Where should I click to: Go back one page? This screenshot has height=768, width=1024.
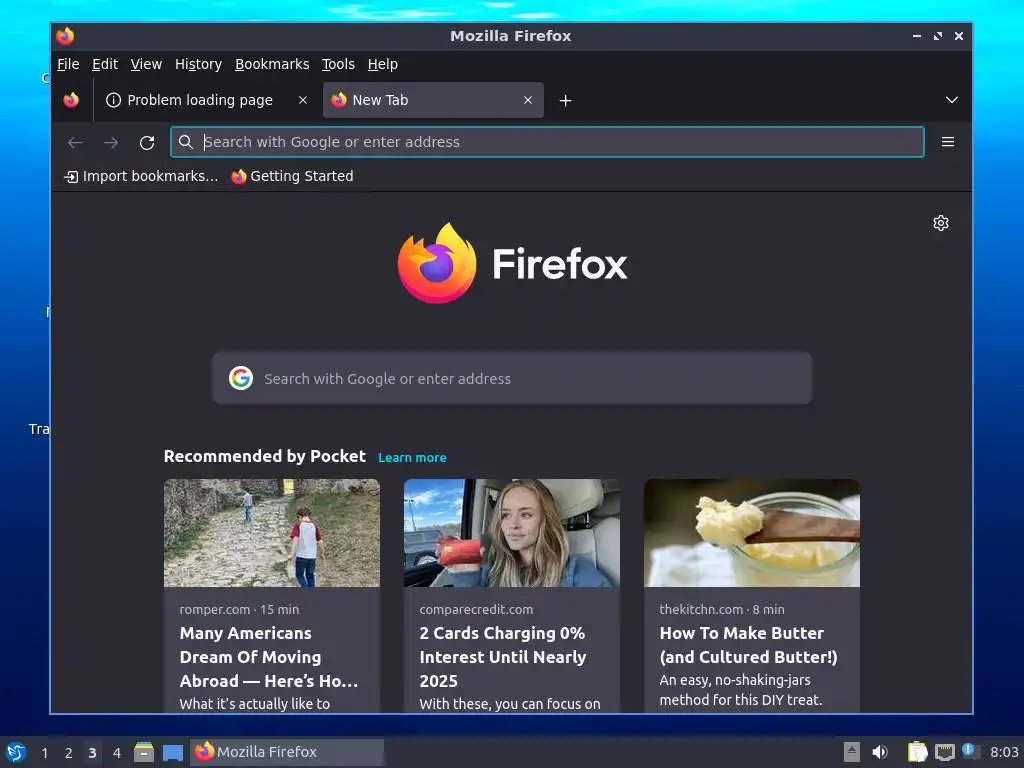(x=75, y=142)
